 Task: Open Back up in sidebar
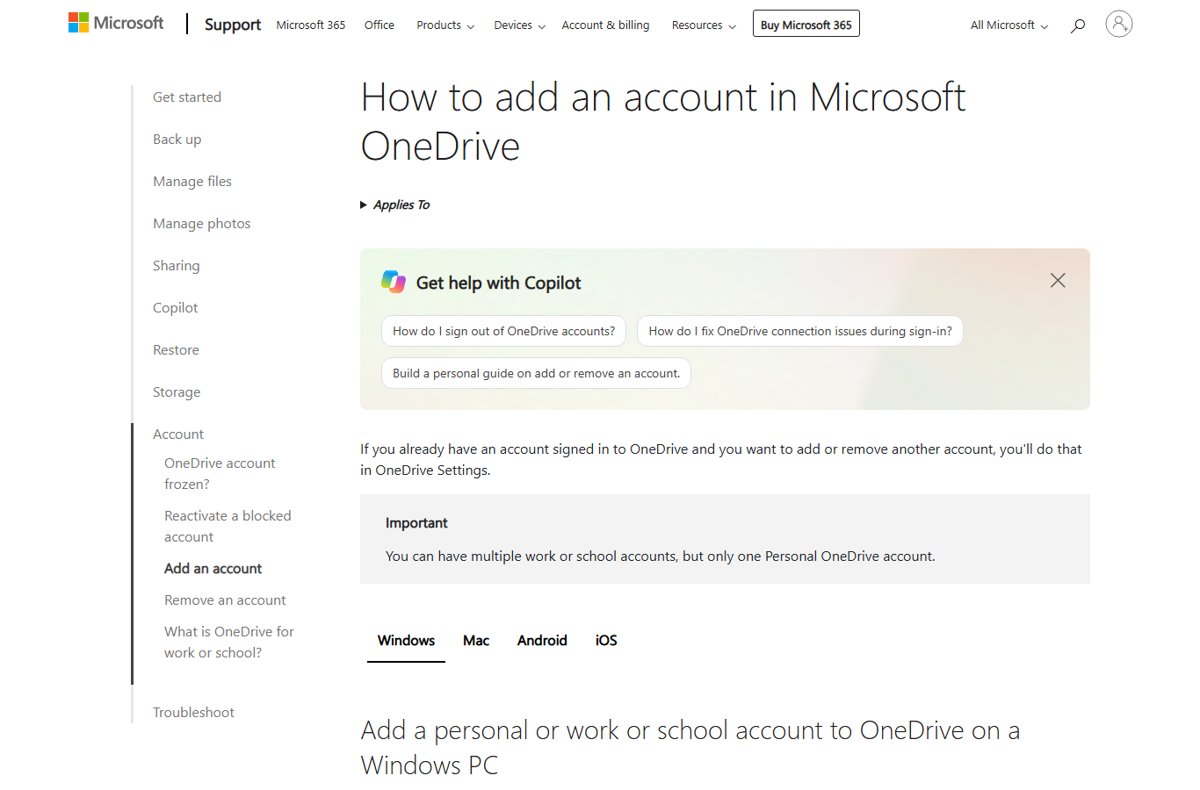click(x=177, y=139)
